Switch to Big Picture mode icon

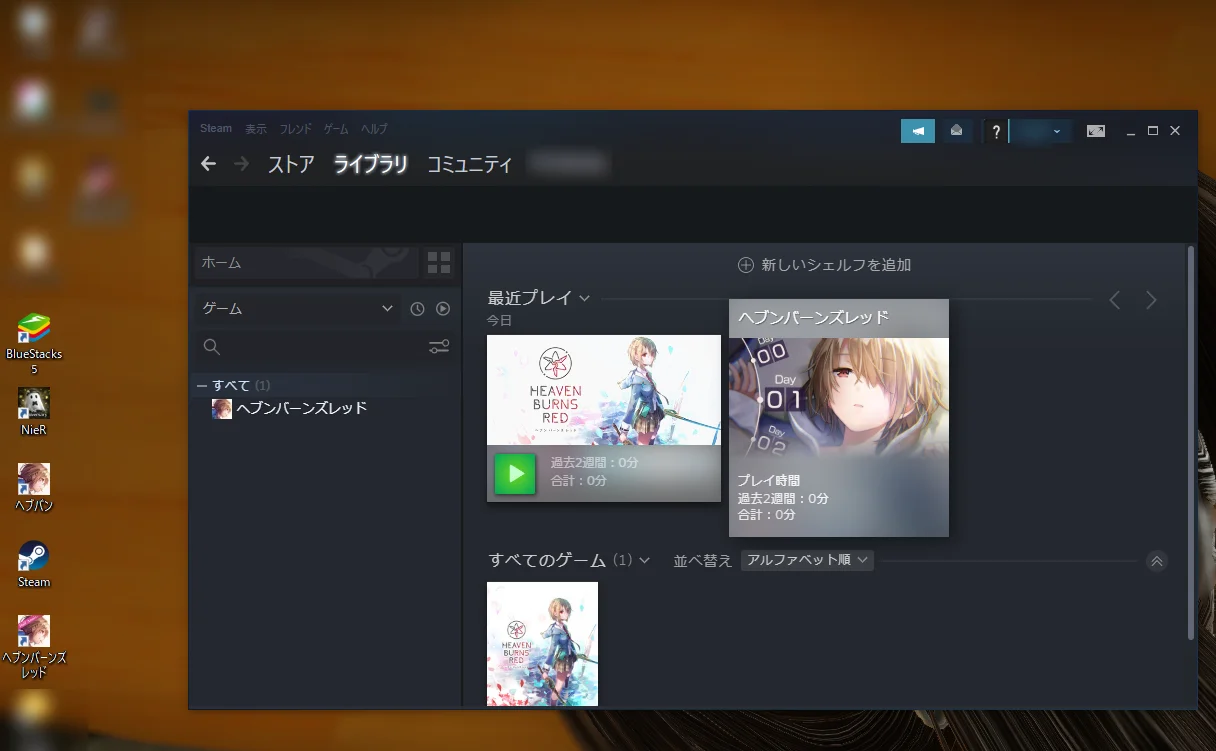click(1096, 131)
